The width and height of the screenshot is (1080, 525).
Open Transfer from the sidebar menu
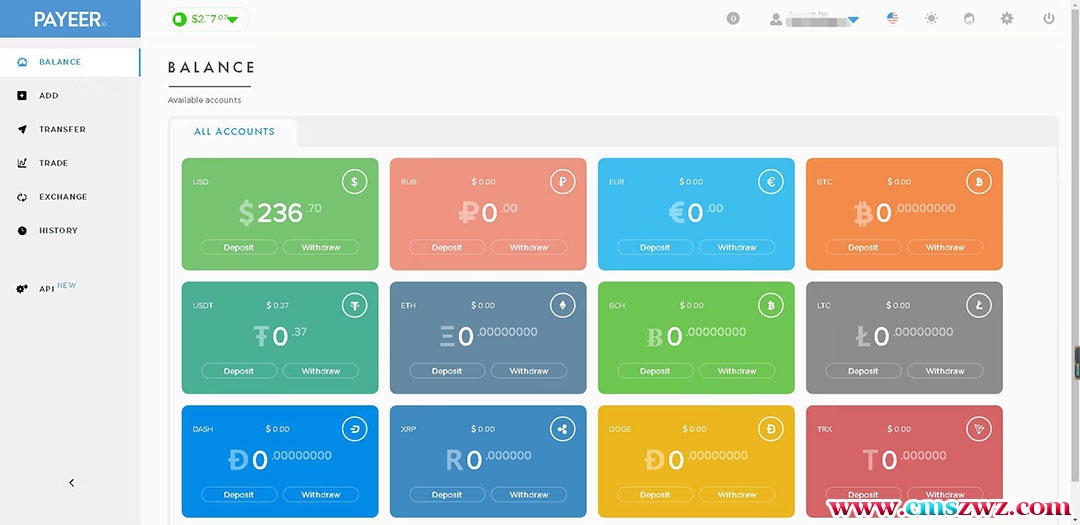click(x=62, y=129)
